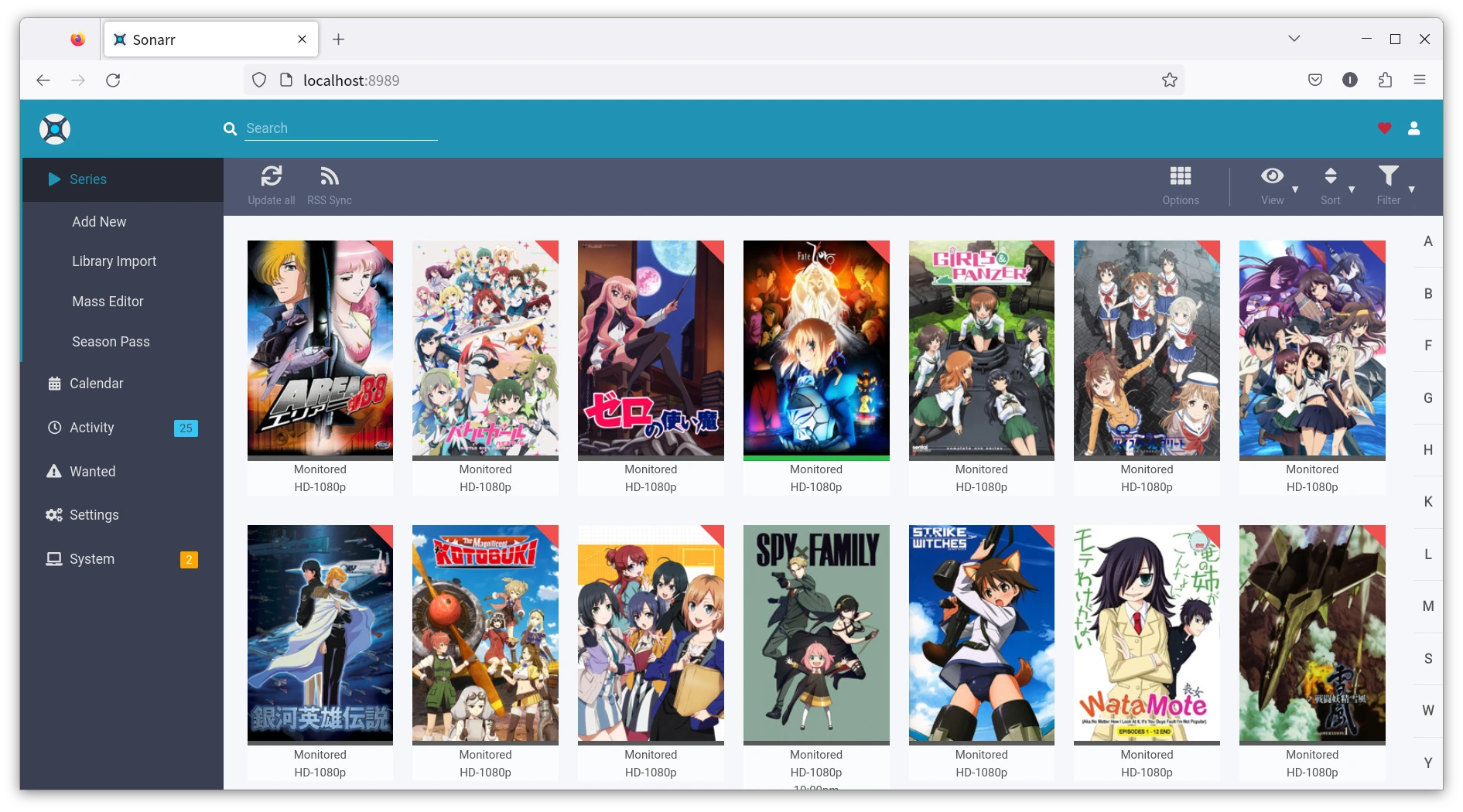Bookmark page with the star icon
The width and height of the screenshot is (1463, 812).
point(1169,80)
